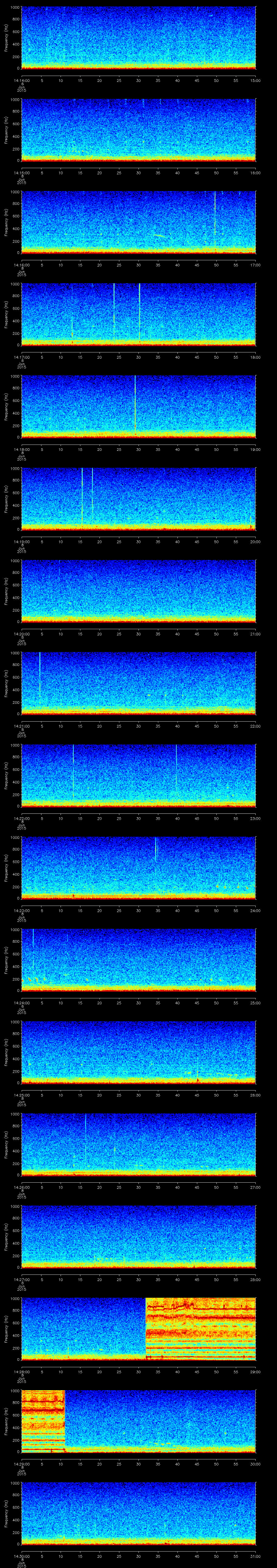Open the spectrogram panel starting at 14:15:00
Image resolution: width=277 pixels, height=1568 pixels.
tap(138, 130)
